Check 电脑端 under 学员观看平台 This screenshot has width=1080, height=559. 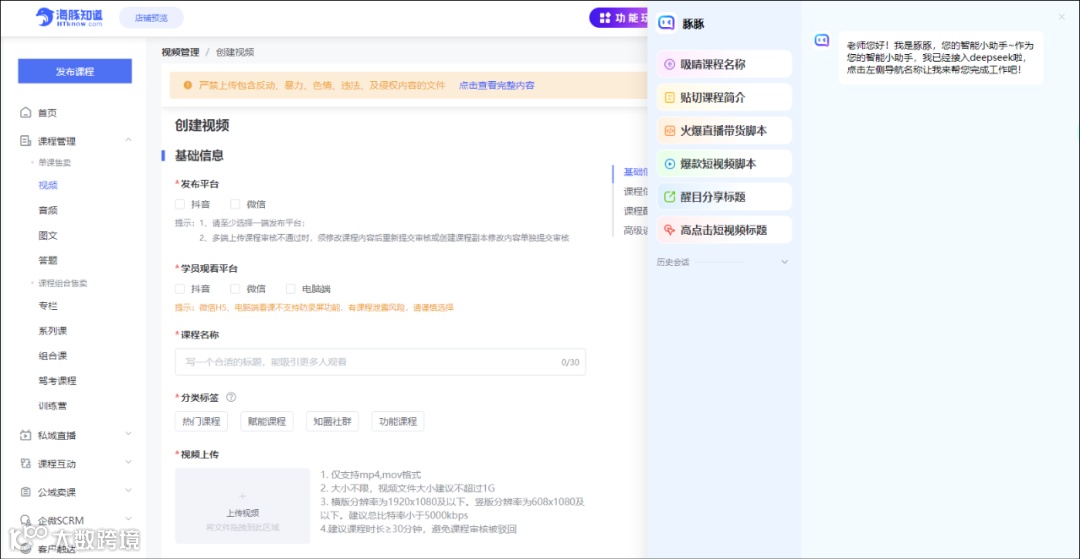290,288
